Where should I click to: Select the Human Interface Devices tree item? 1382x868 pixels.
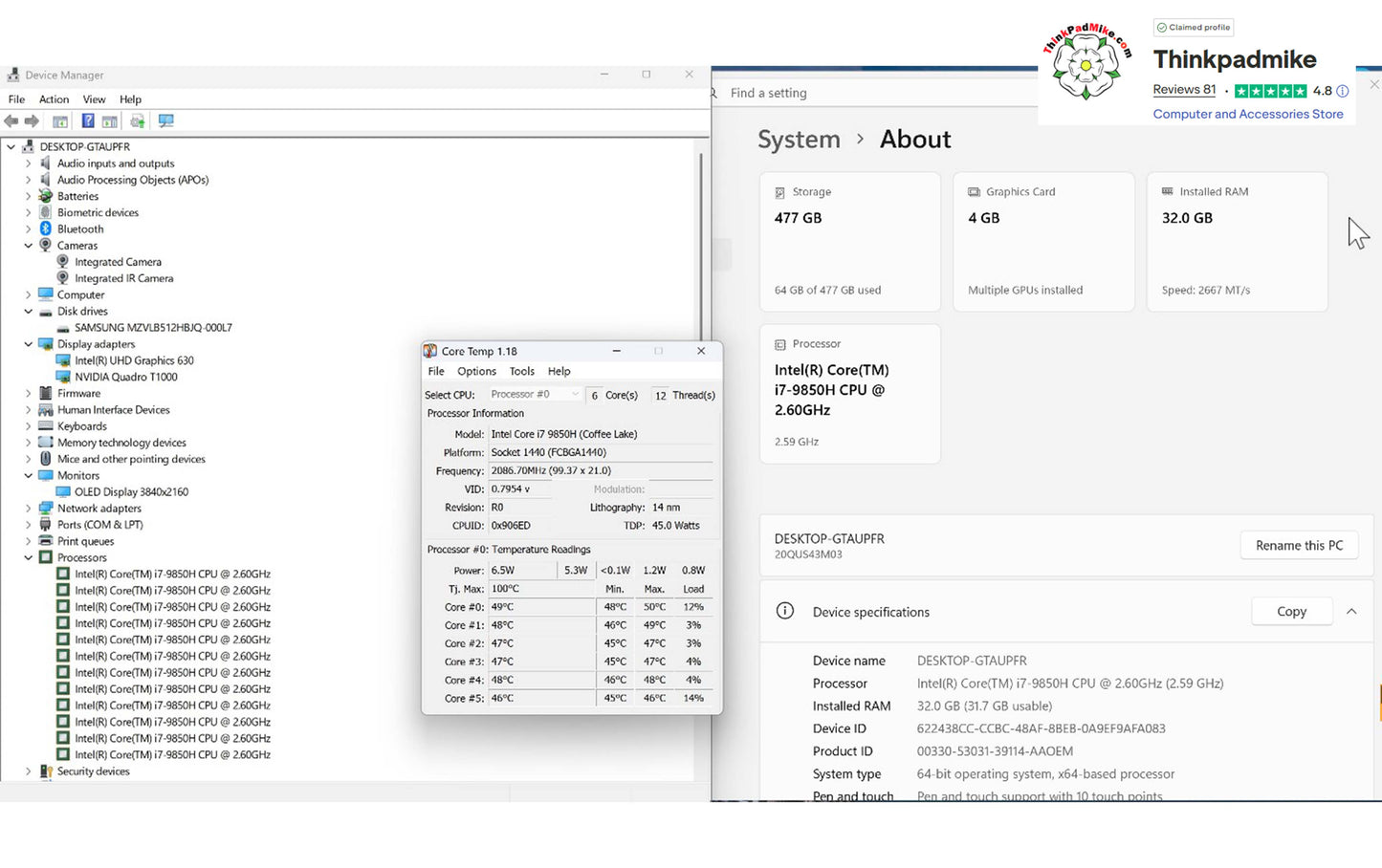click(x=113, y=410)
